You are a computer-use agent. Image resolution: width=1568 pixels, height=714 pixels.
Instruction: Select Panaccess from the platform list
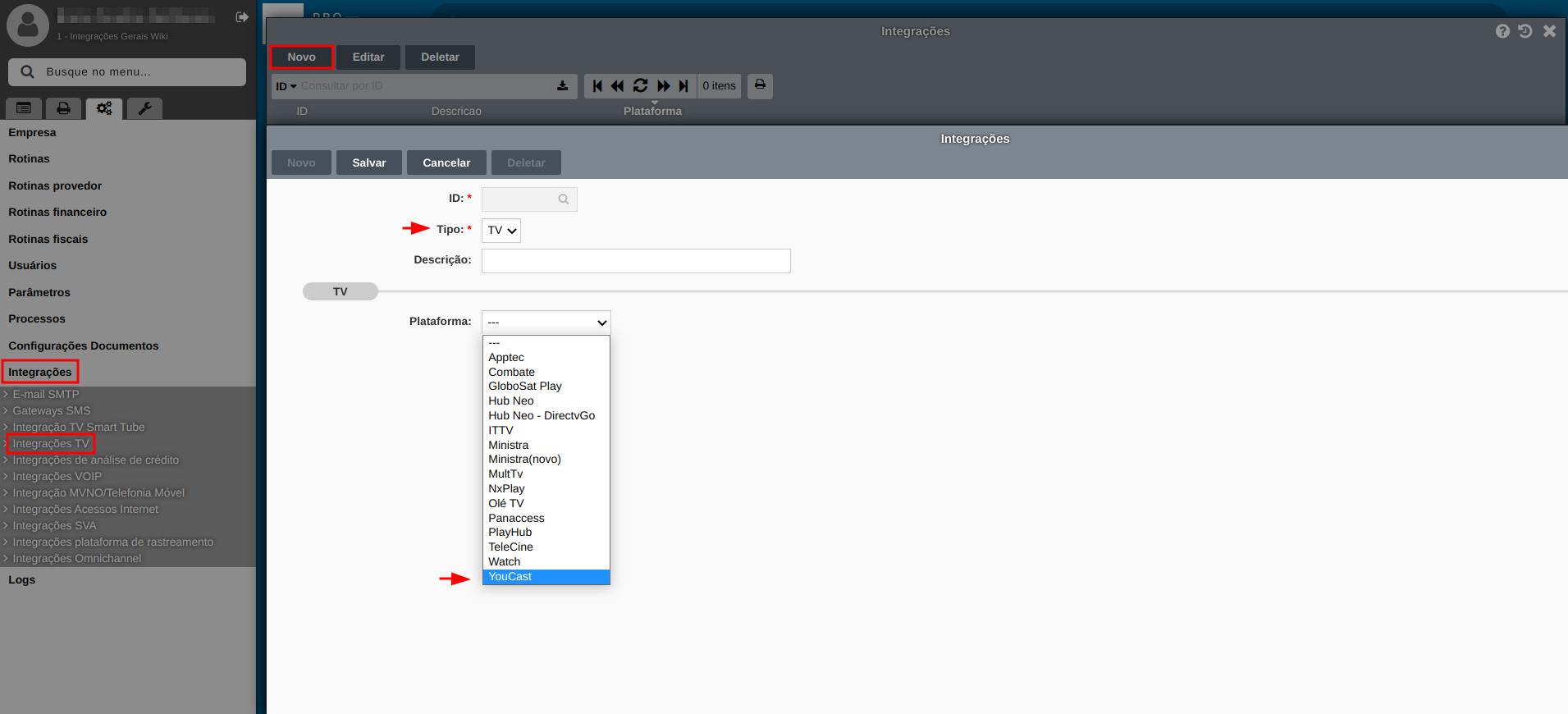coord(546,519)
